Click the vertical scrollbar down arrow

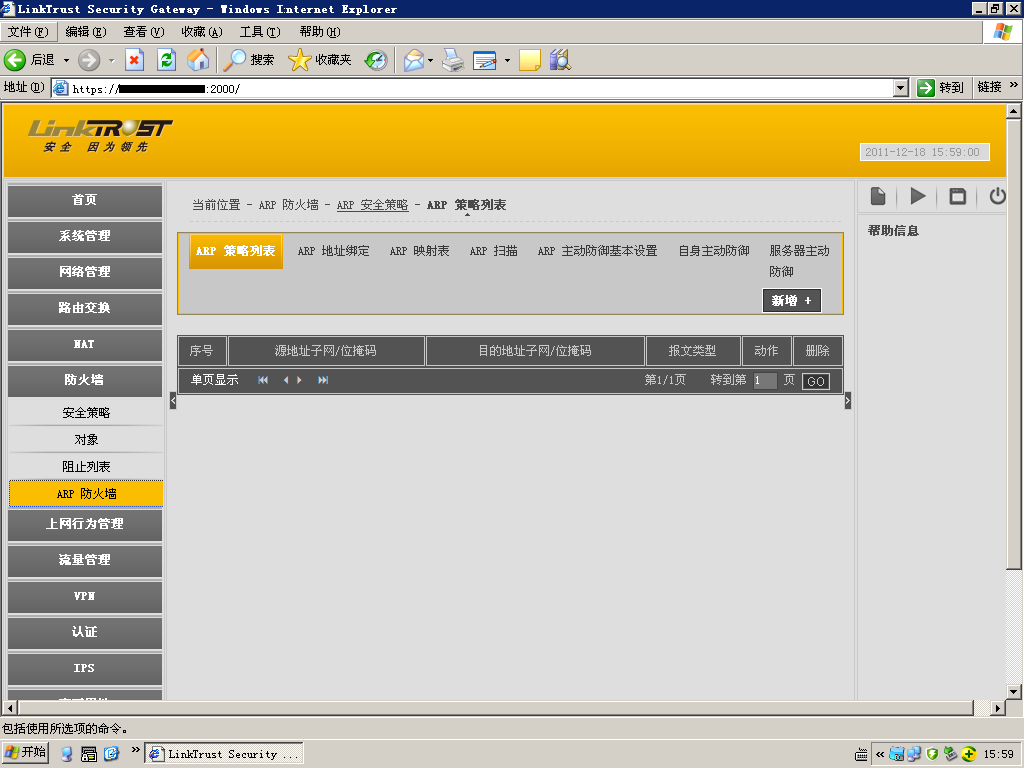(1014, 692)
